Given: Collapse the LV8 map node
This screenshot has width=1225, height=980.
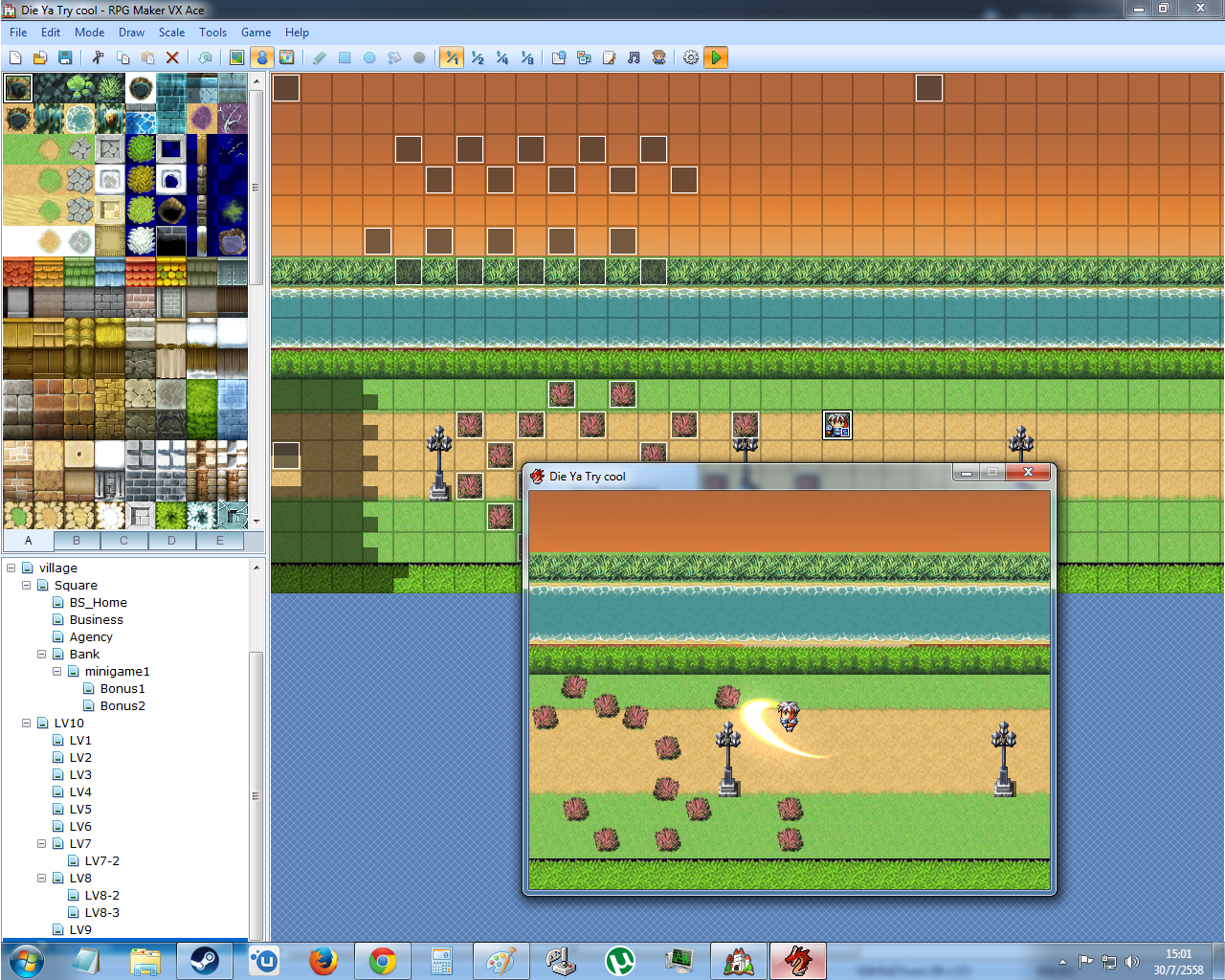Looking at the screenshot, I should 42,878.
